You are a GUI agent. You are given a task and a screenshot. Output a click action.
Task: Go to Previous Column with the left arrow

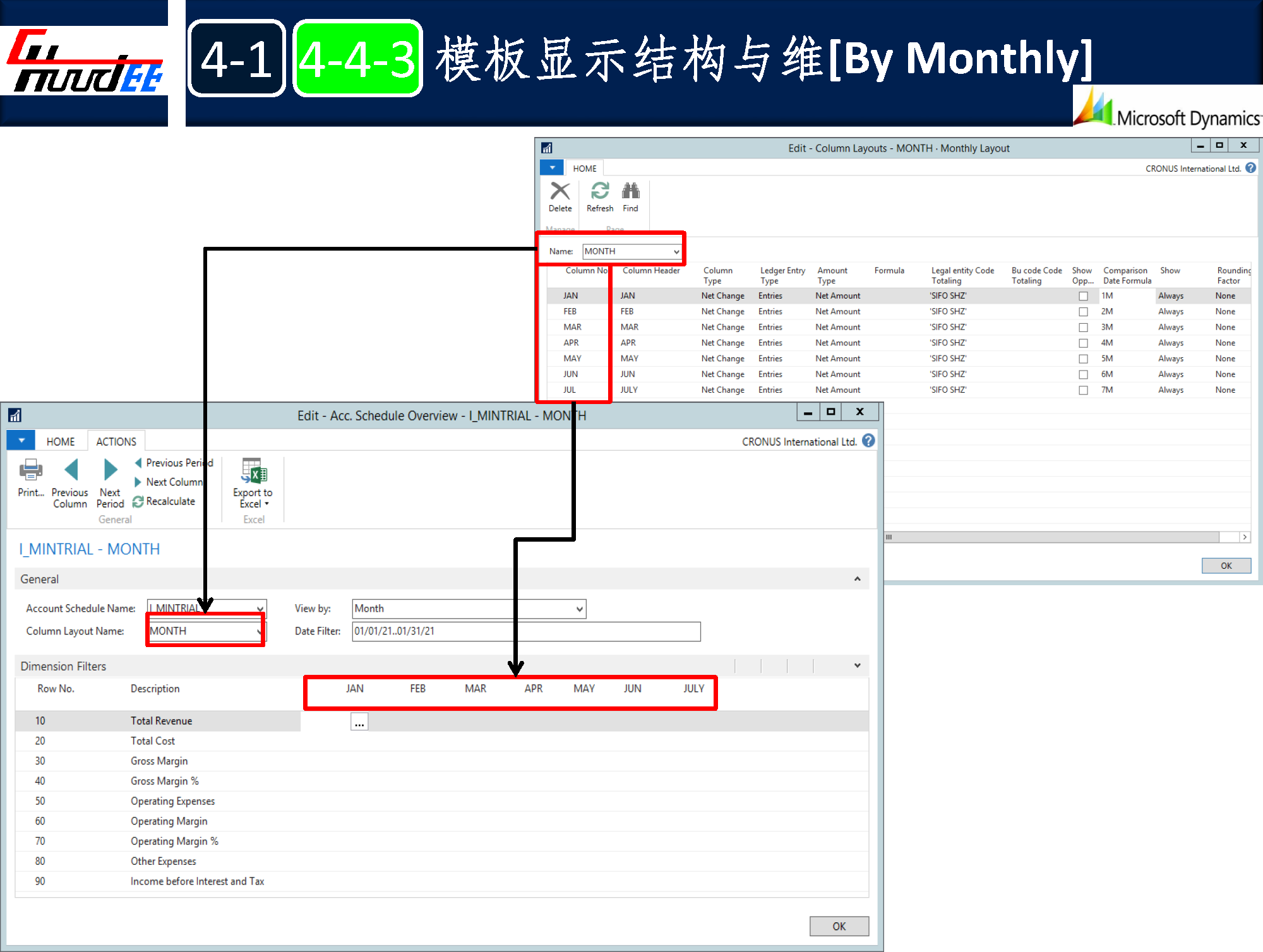(71, 470)
